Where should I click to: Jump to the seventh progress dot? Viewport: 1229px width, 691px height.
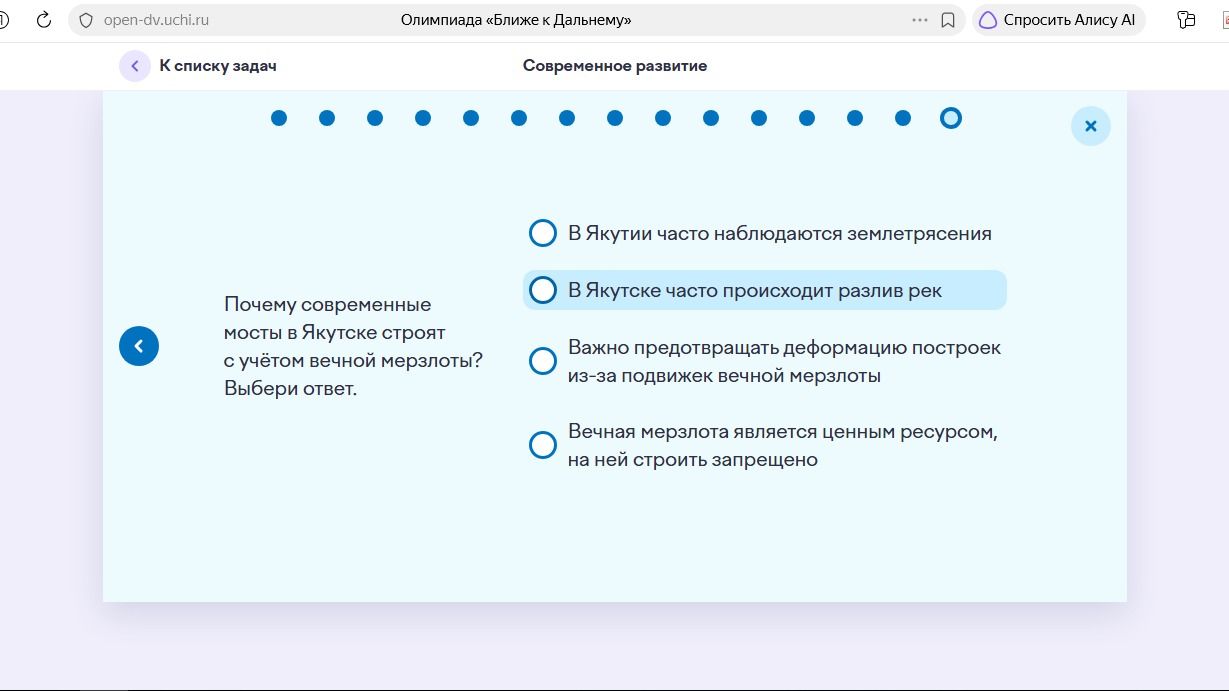coord(567,118)
